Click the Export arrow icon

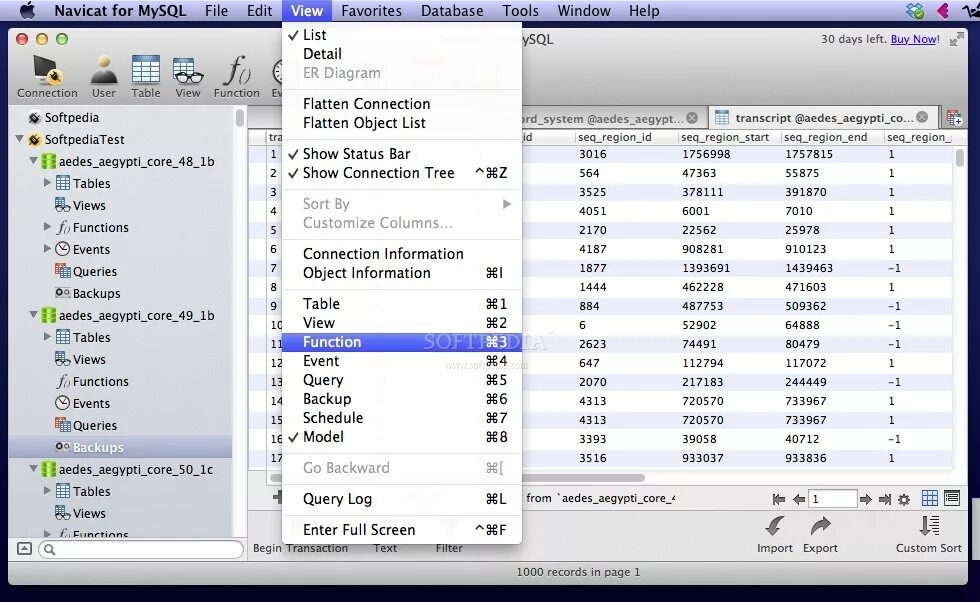tap(820, 526)
